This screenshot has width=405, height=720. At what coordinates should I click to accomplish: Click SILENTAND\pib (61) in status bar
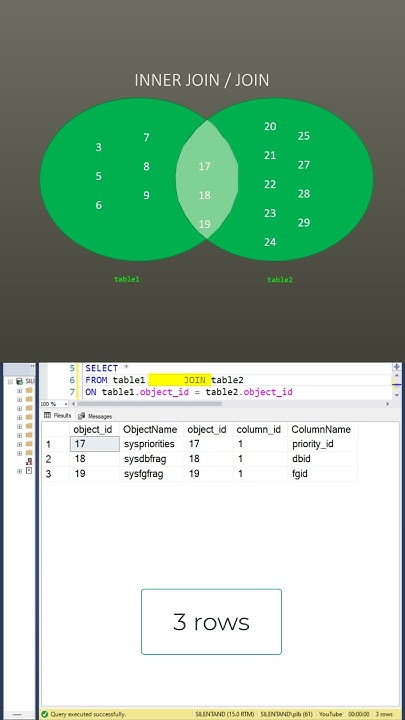tap(287, 714)
